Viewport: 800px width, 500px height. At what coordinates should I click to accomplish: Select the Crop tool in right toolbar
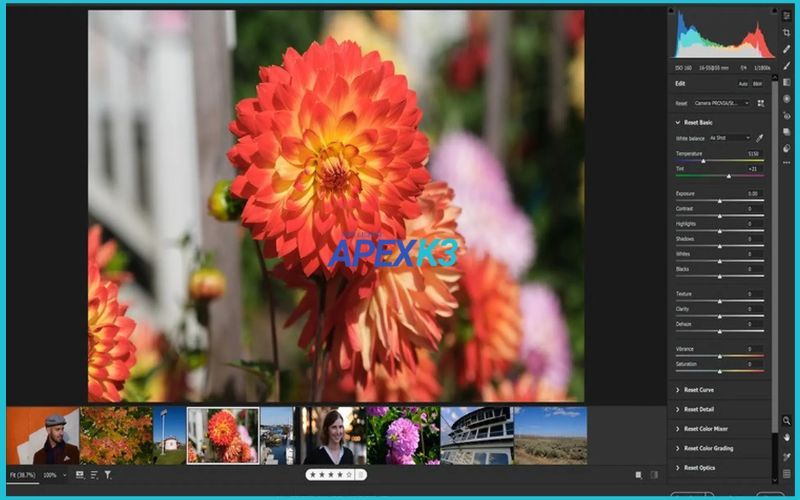pyautogui.click(x=787, y=33)
